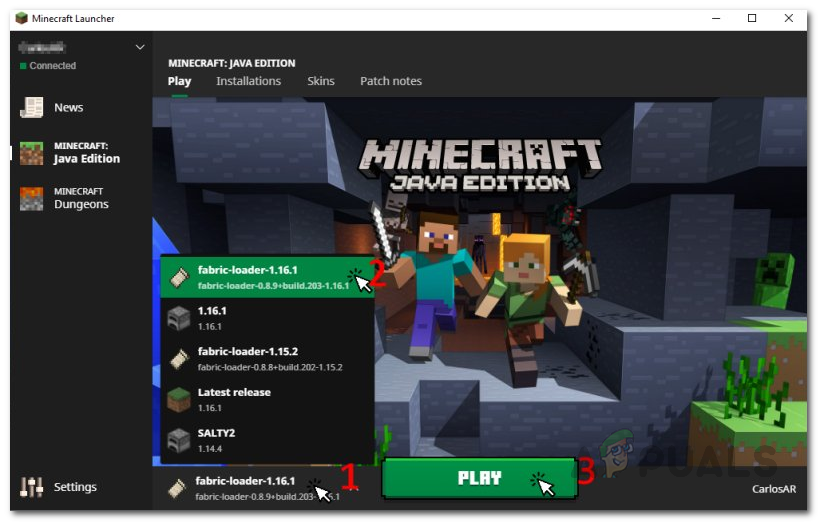Open the Patch notes tab
The width and height of the screenshot is (818, 522).
pos(391,81)
